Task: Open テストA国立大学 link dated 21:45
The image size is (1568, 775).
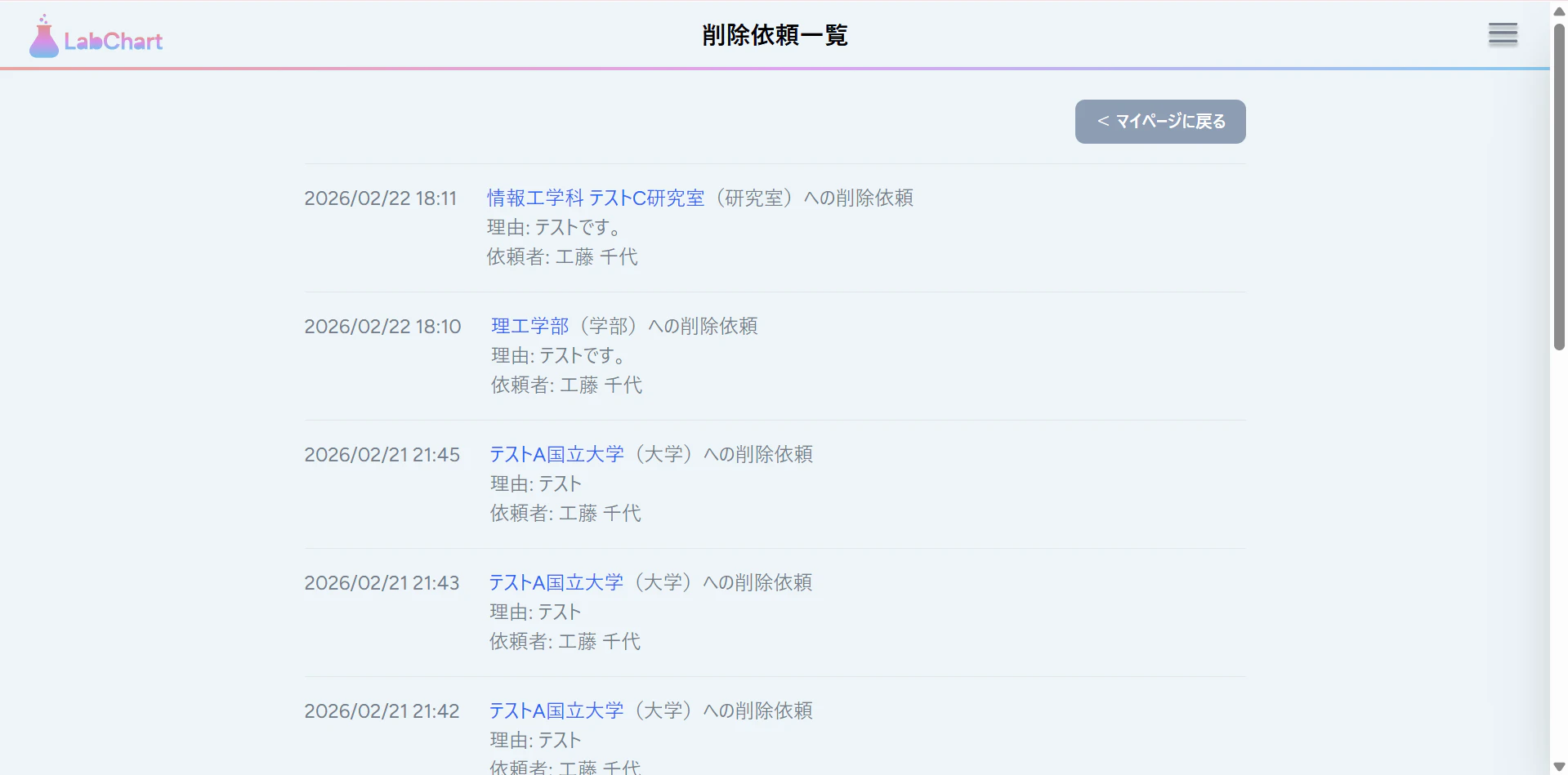Action: (x=556, y=455)
